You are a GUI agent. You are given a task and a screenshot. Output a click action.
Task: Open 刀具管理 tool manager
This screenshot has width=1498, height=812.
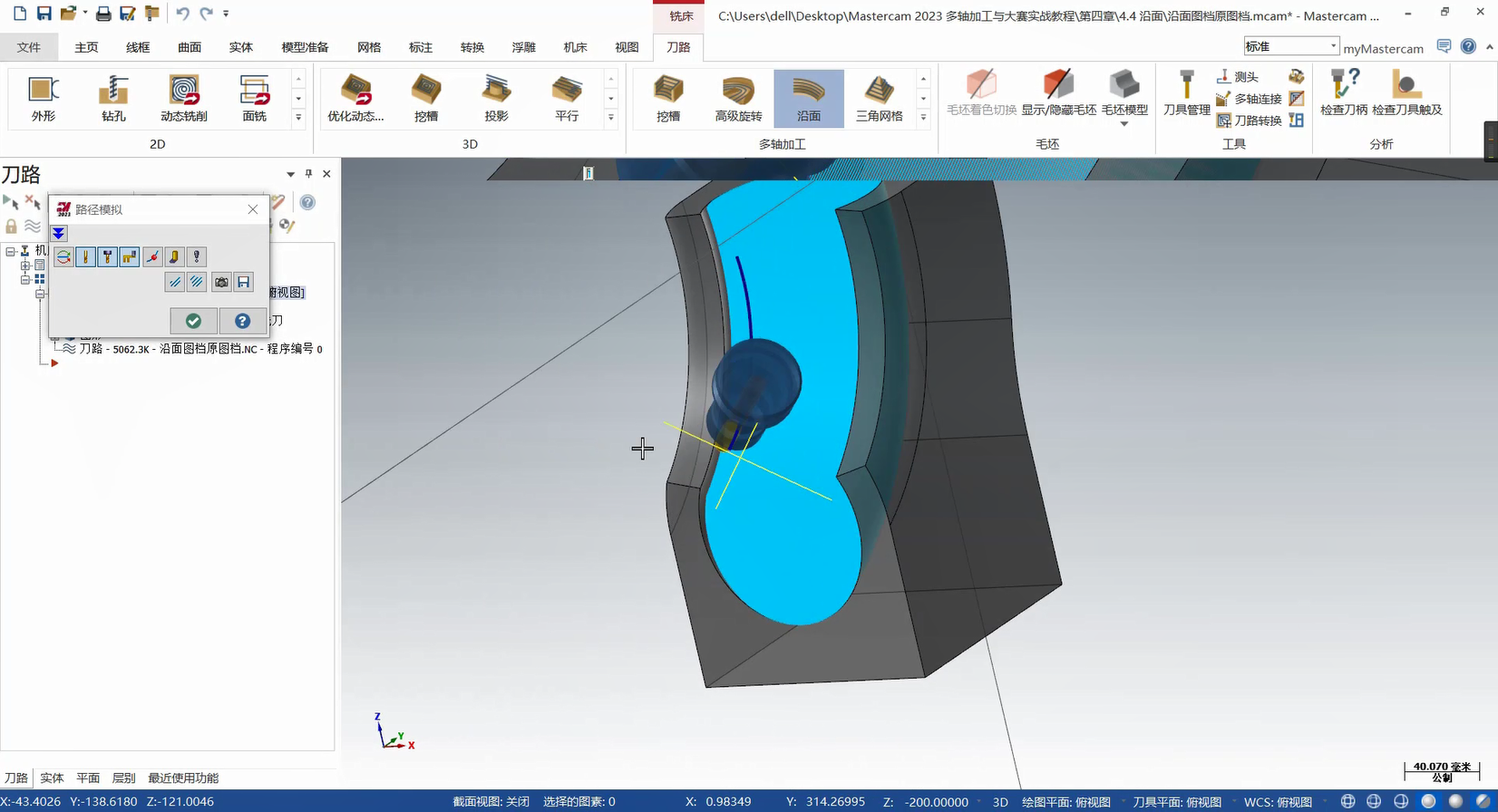coord(1186,92)
